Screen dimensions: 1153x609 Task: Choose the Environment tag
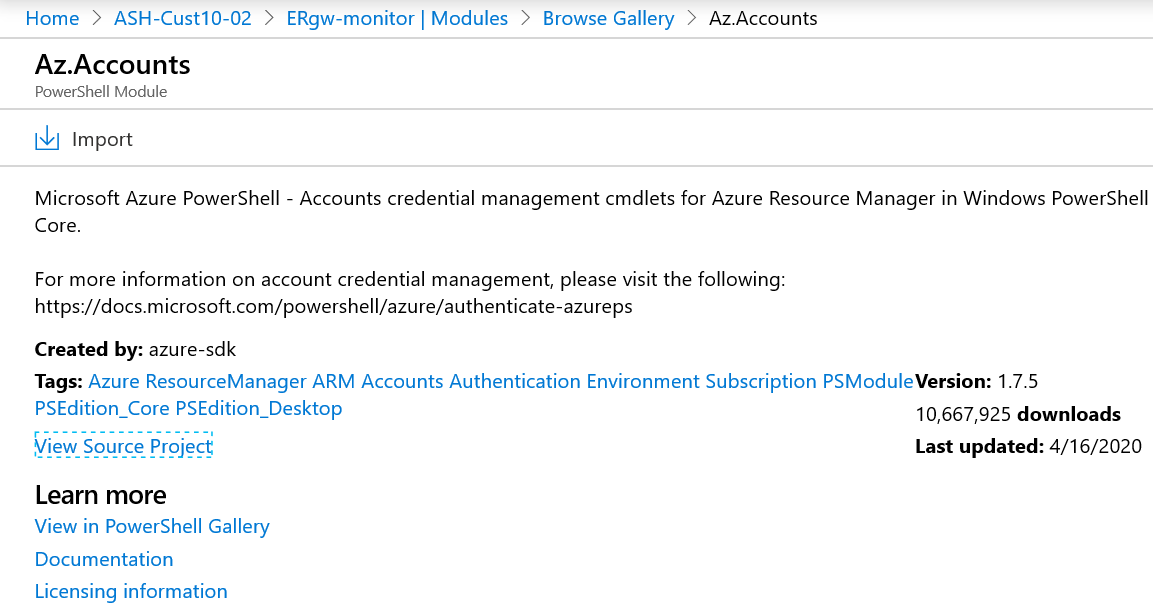click(x=643, y=381)
